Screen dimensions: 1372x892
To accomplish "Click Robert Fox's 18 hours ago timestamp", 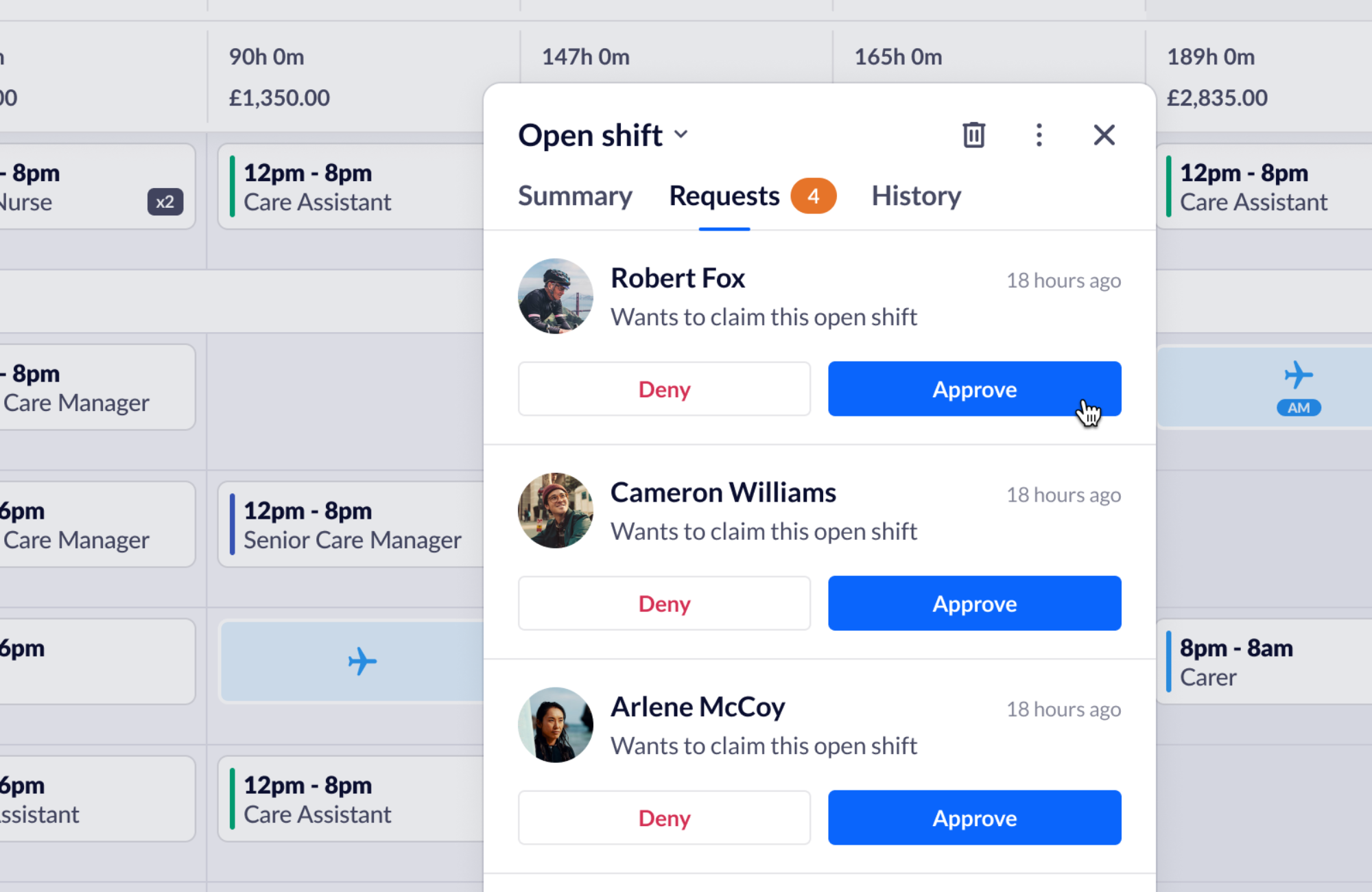I will [x=1063, y=281].
